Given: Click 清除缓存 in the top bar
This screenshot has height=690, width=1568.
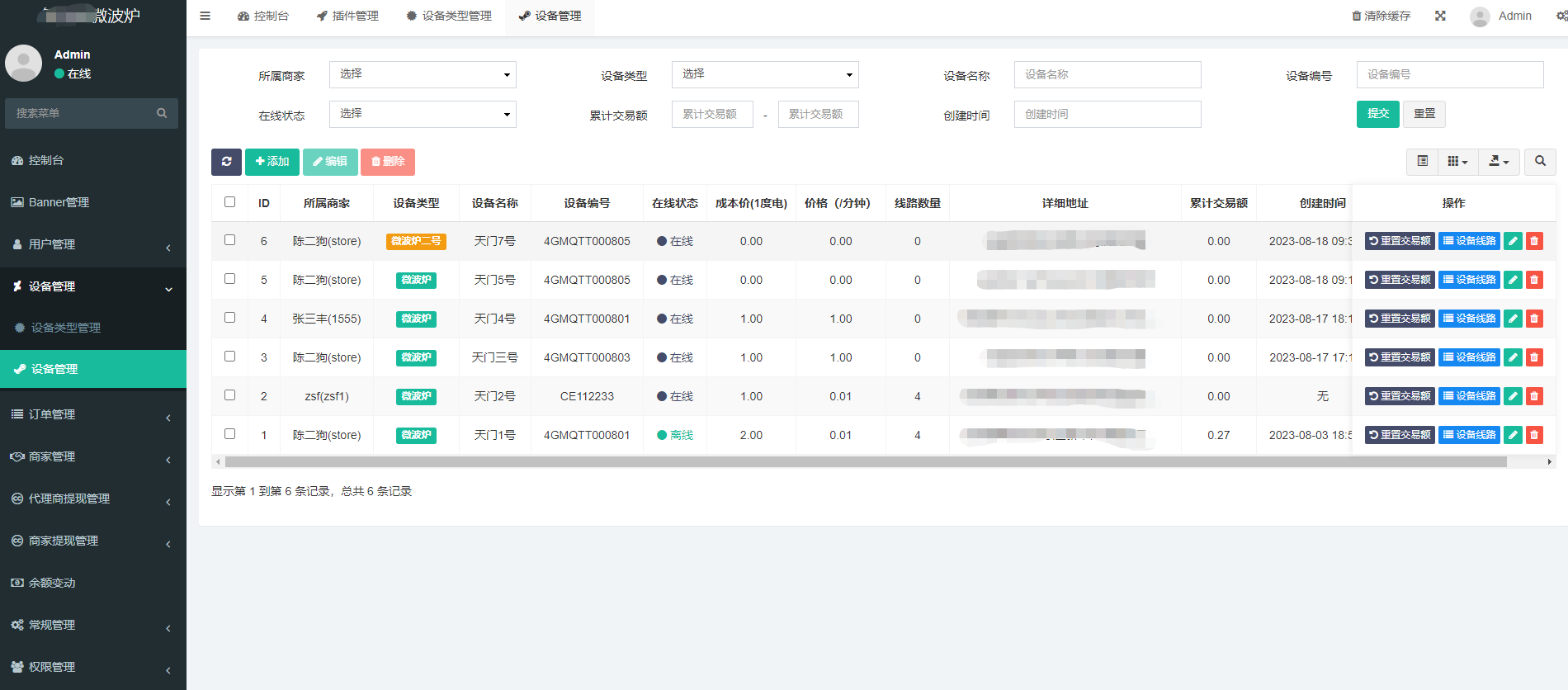Looking at the screenshot, I should click(x=1381, y=16).
